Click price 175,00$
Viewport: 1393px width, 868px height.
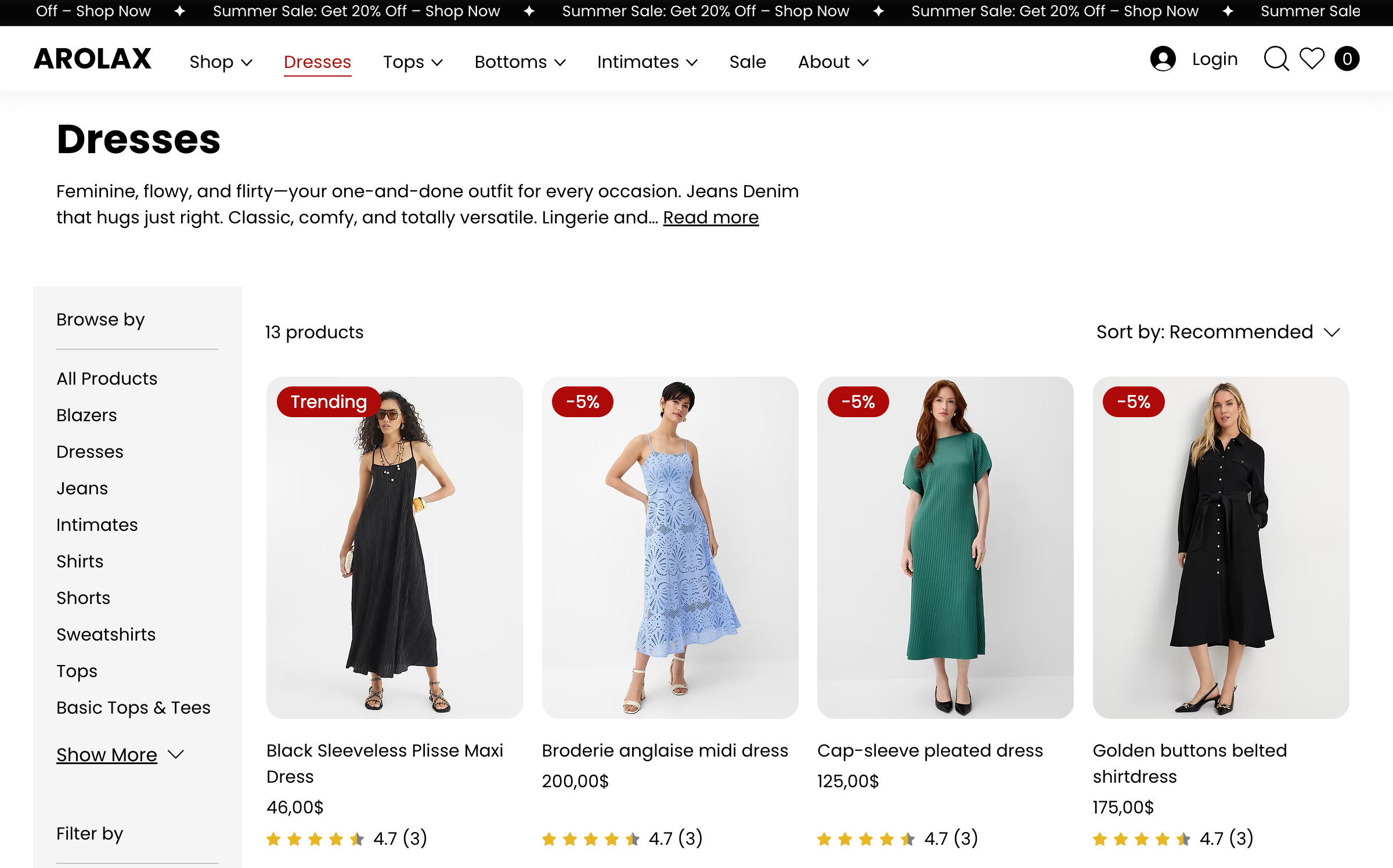pos(1123,807)
